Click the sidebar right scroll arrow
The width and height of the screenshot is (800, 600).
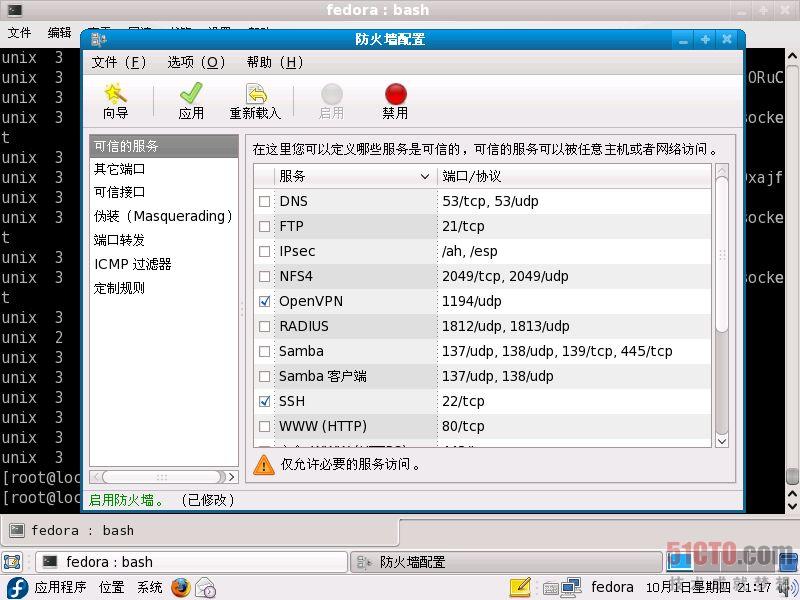(x=232, y=477)
